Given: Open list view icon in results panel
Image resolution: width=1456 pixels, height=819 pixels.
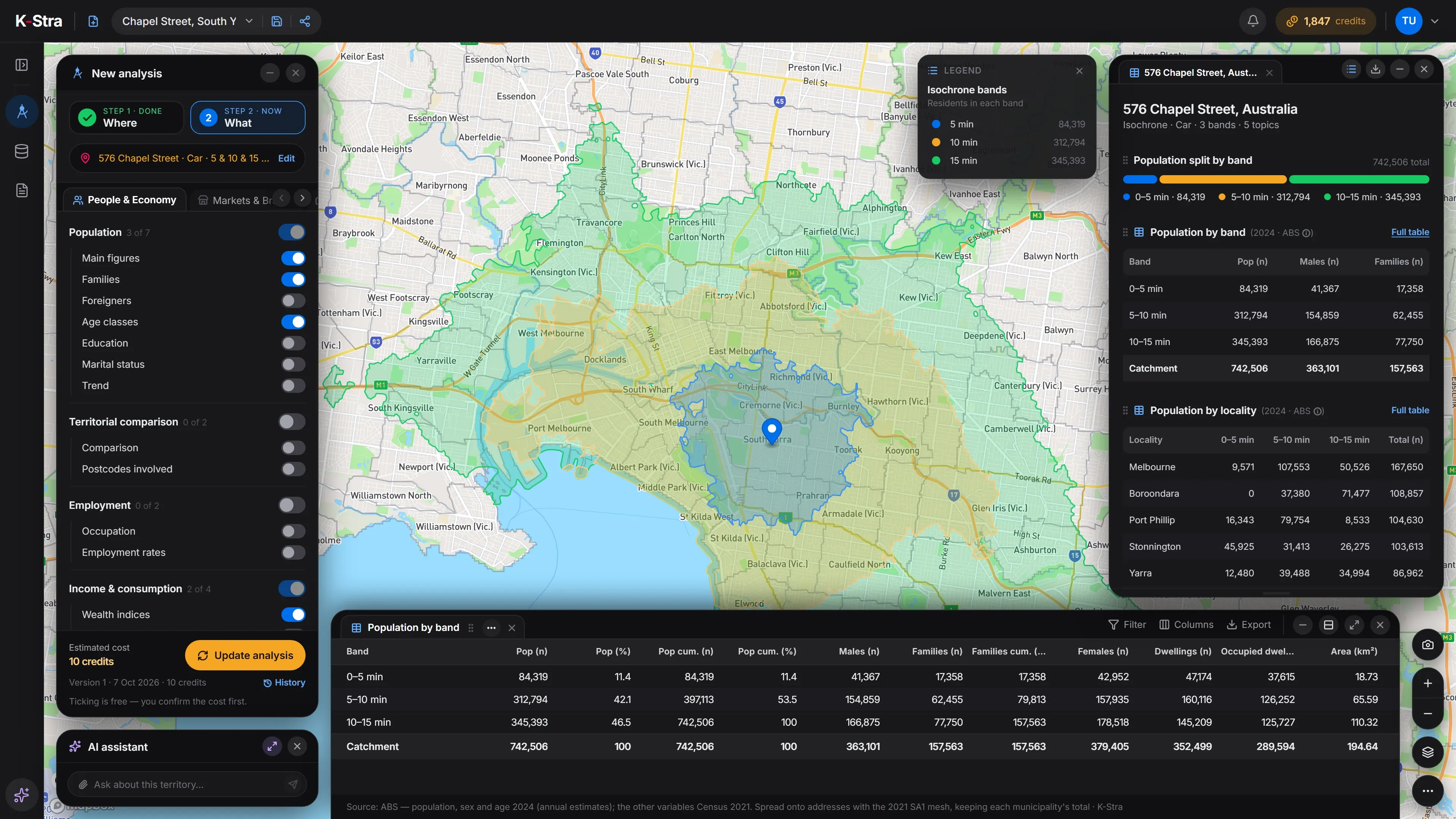Looking at the screenshot, I should pos(1351,69).
